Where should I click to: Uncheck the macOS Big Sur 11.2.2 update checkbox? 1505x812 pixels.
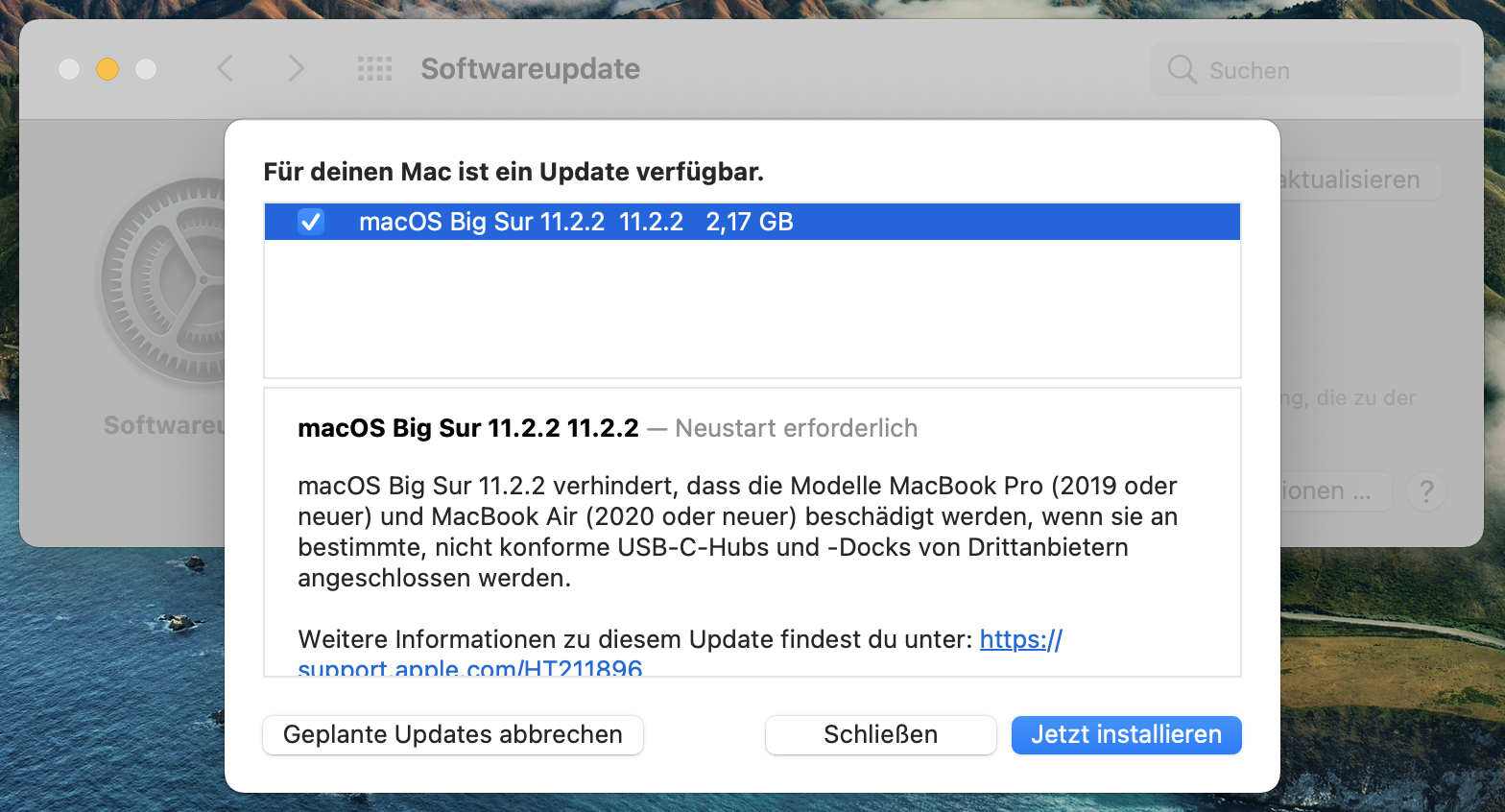(x=311, y=222)
